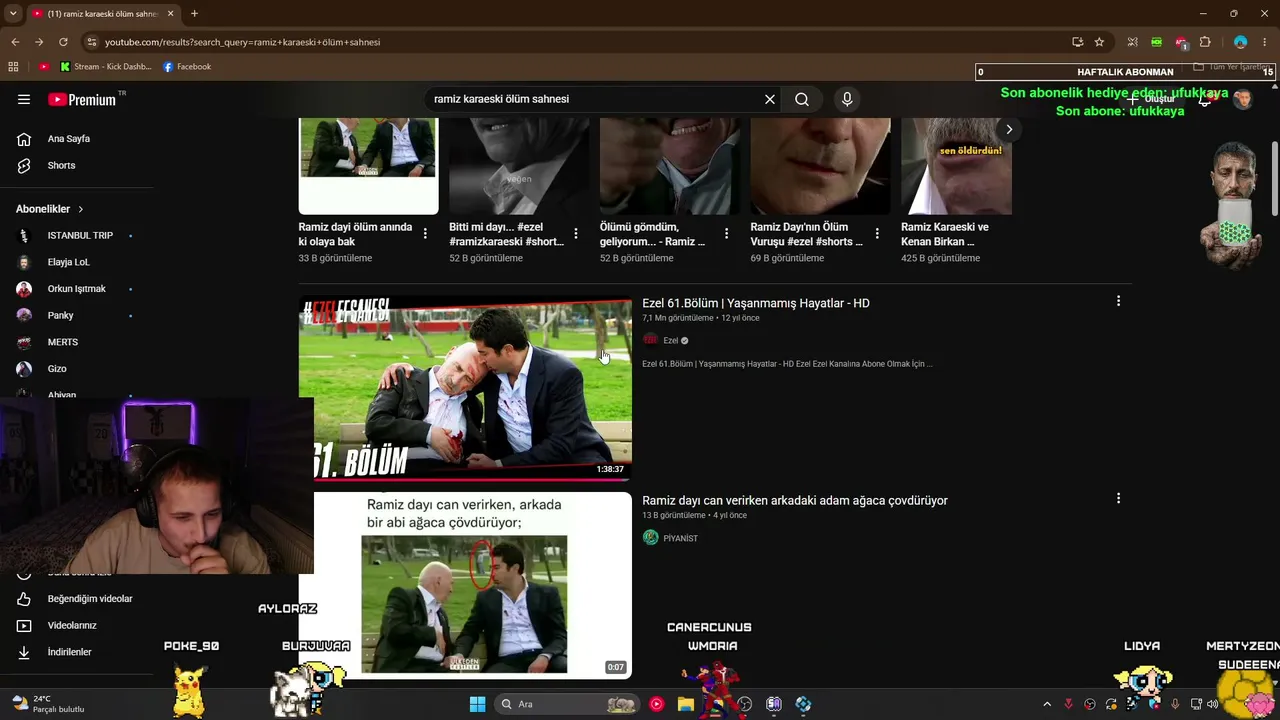Screen dimensions: 1280x720
Task: Open more options for 'Ramiz dayı can verirken' video
Action: click(1118, 498)
